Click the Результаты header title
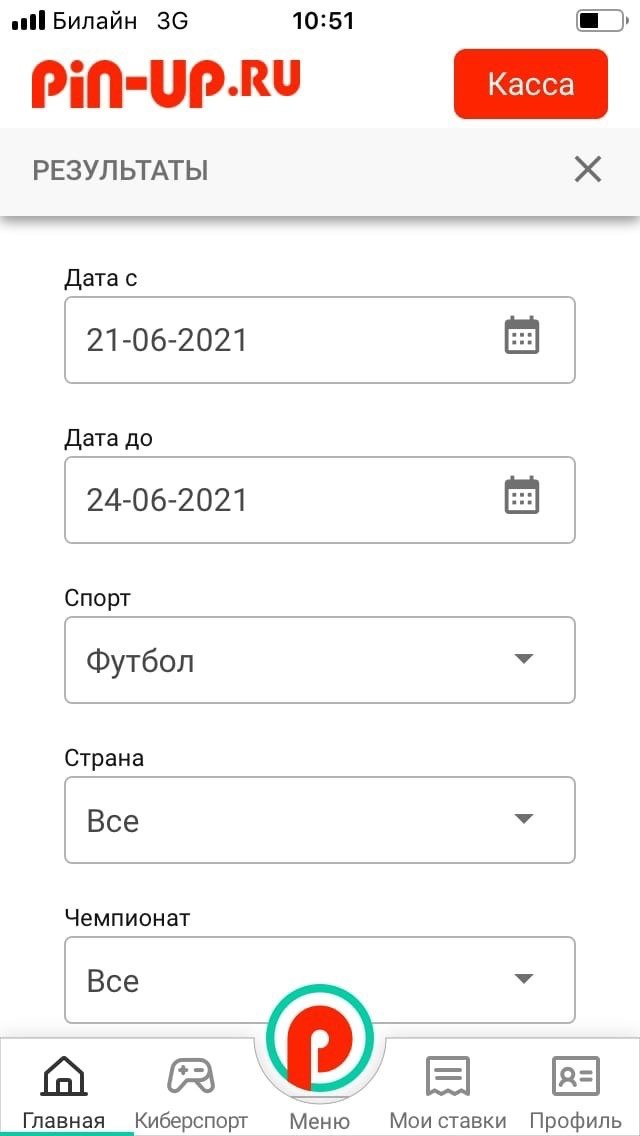Image resolution: width=640 pixels, height=1136 pixels. click(x=121, y=171)
